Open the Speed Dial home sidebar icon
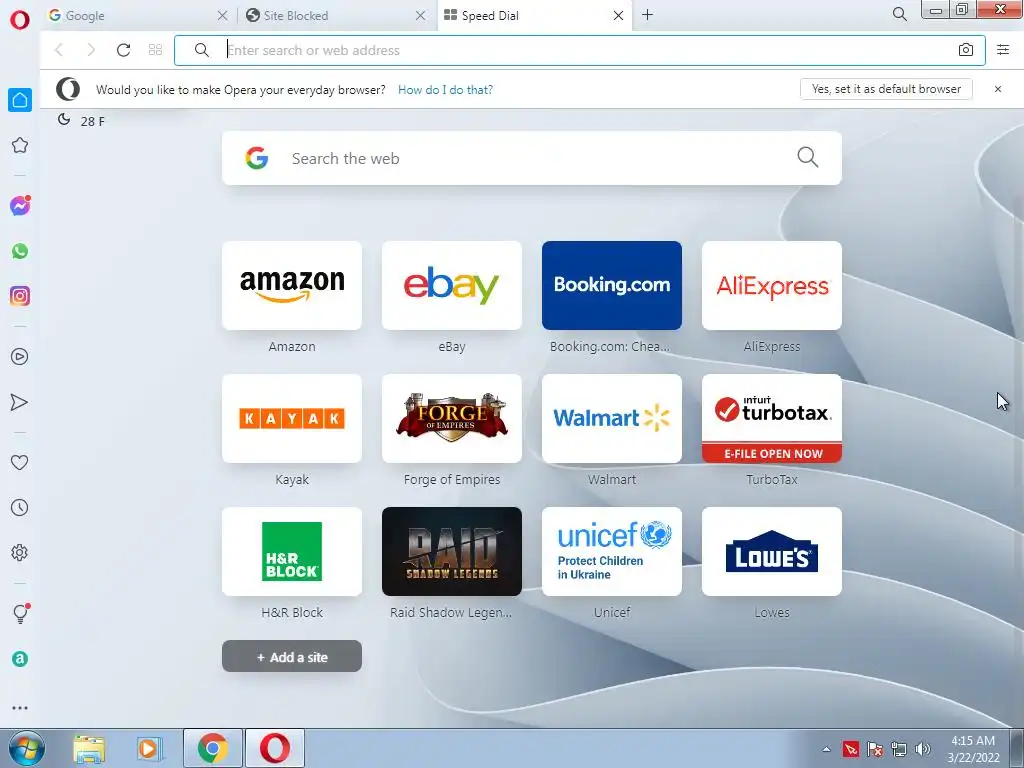Image resolution: width=1024 pixels, height=768 pixels. 20,100
